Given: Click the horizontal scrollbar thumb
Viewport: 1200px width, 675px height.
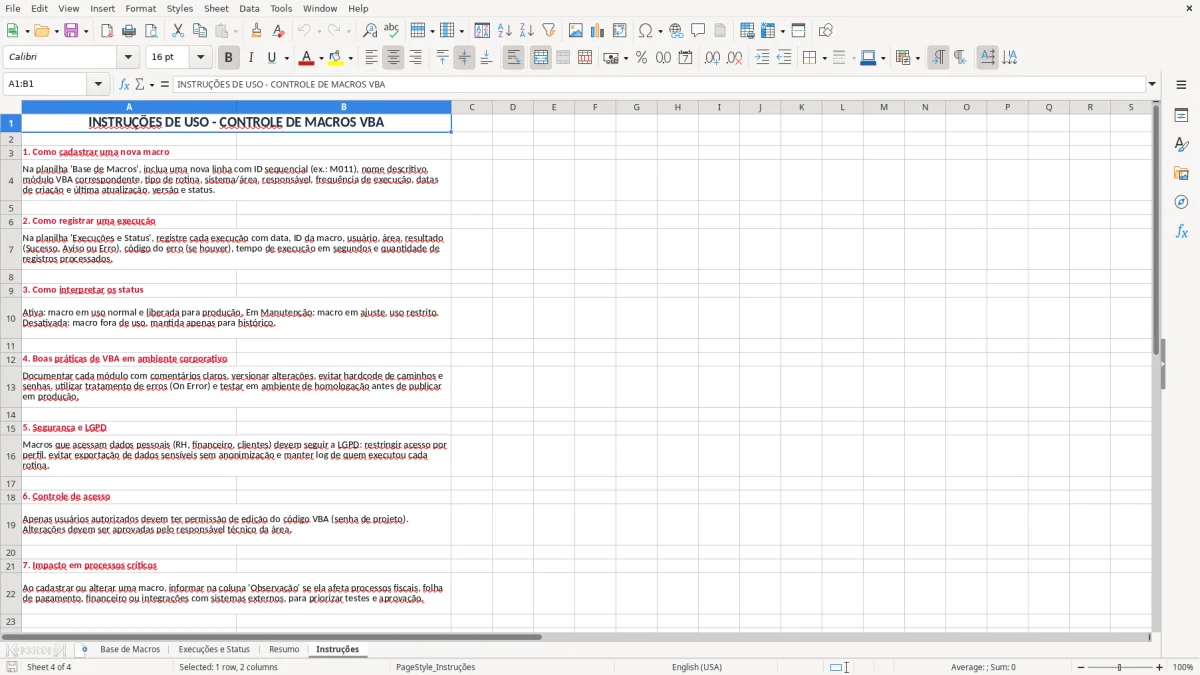Looking at the screenshot, I should point(272,637).
